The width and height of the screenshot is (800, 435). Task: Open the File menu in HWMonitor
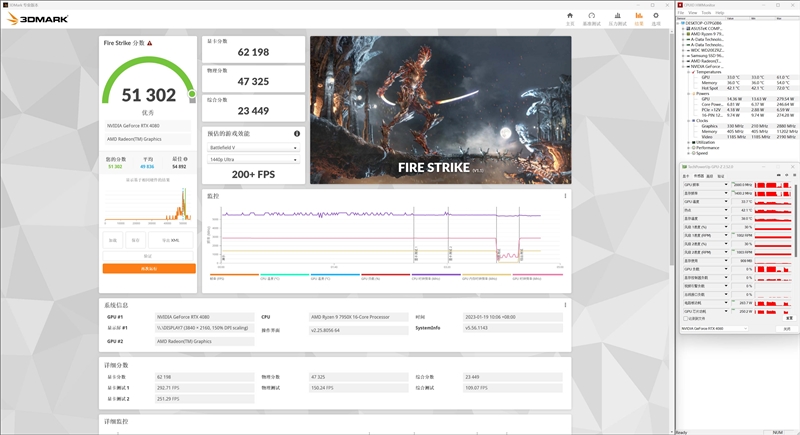click(680, 13)
